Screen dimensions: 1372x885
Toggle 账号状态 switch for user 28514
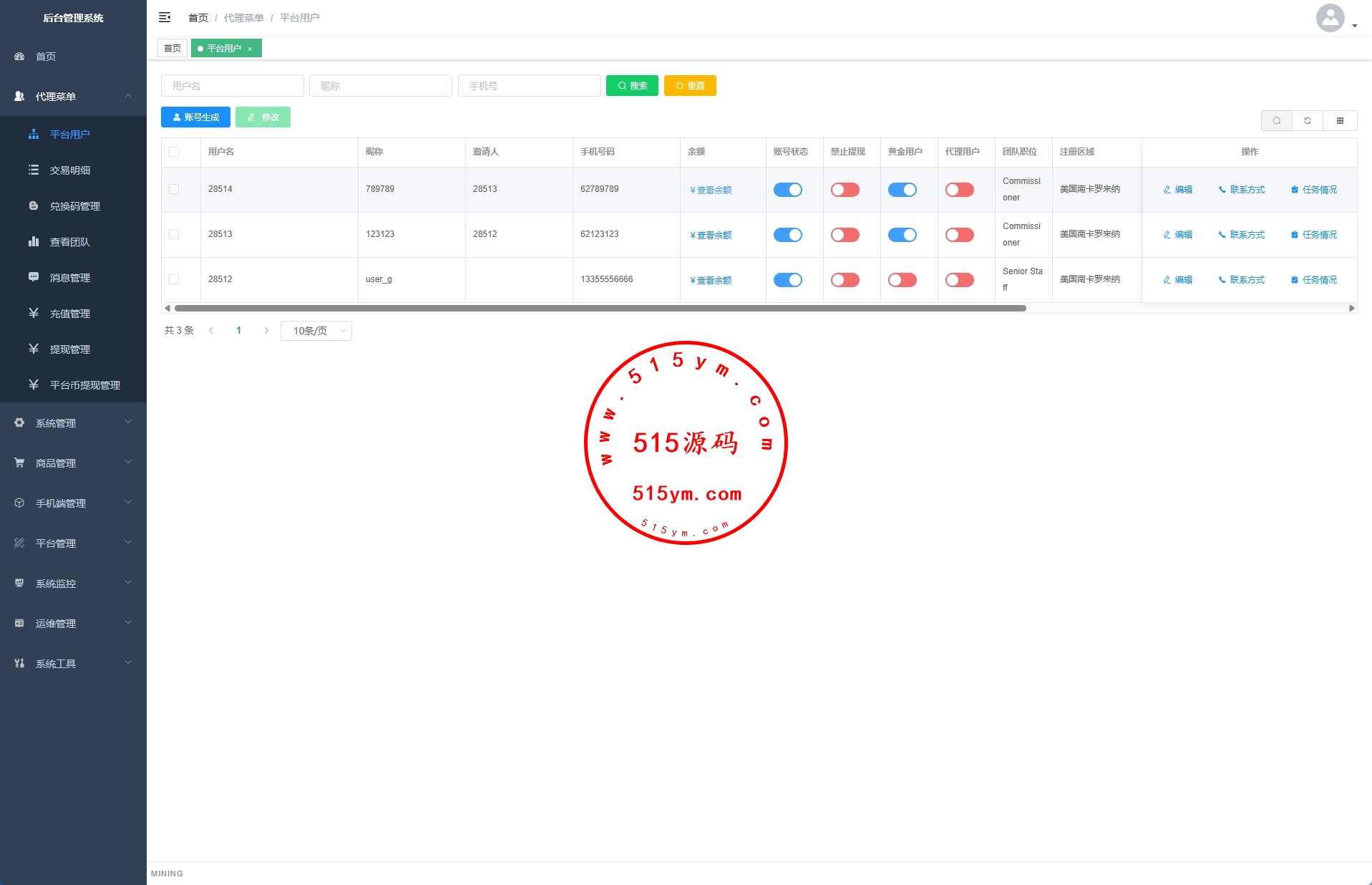click(787, 190)
